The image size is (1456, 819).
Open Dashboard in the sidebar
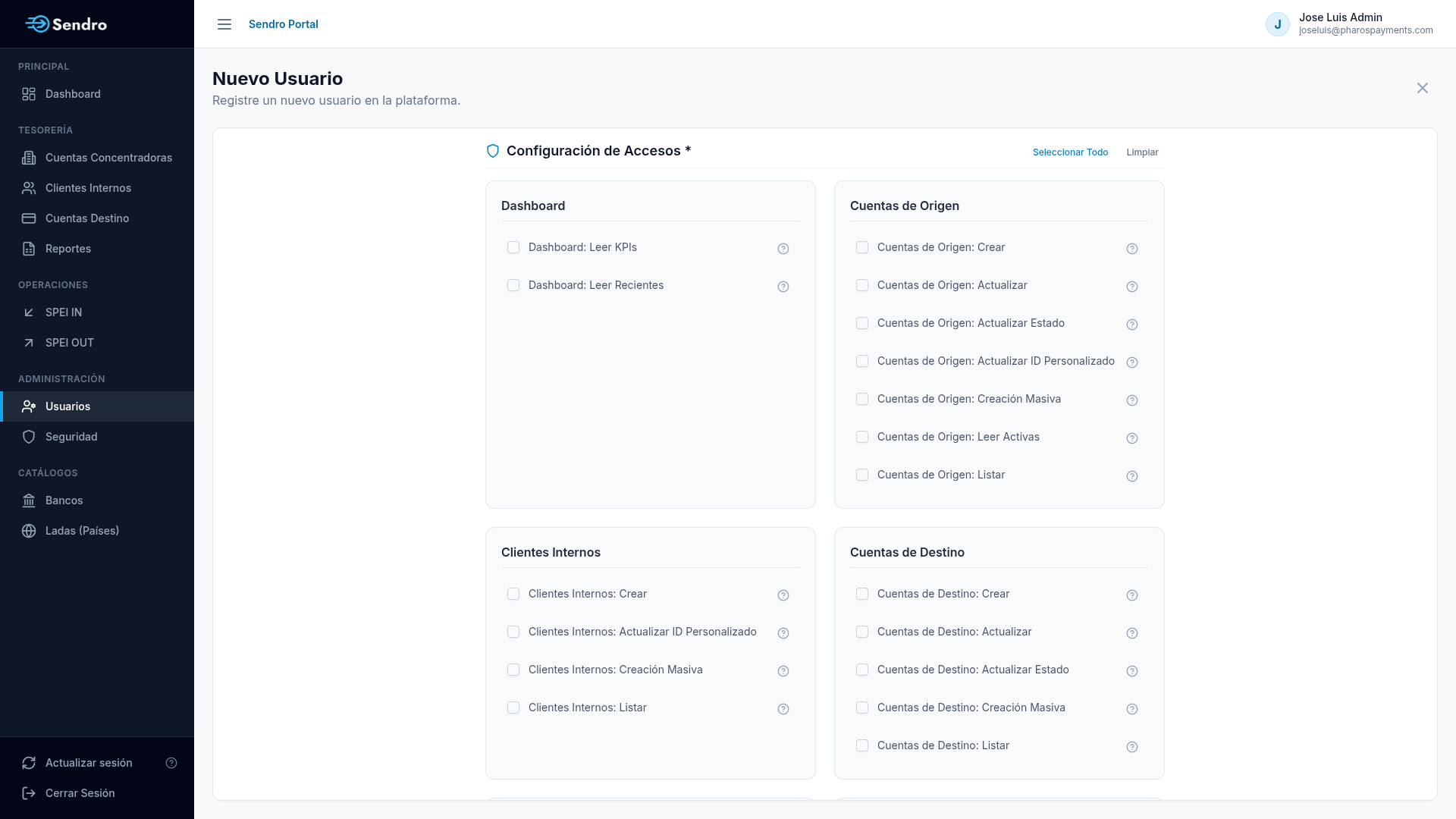(97, 94)
